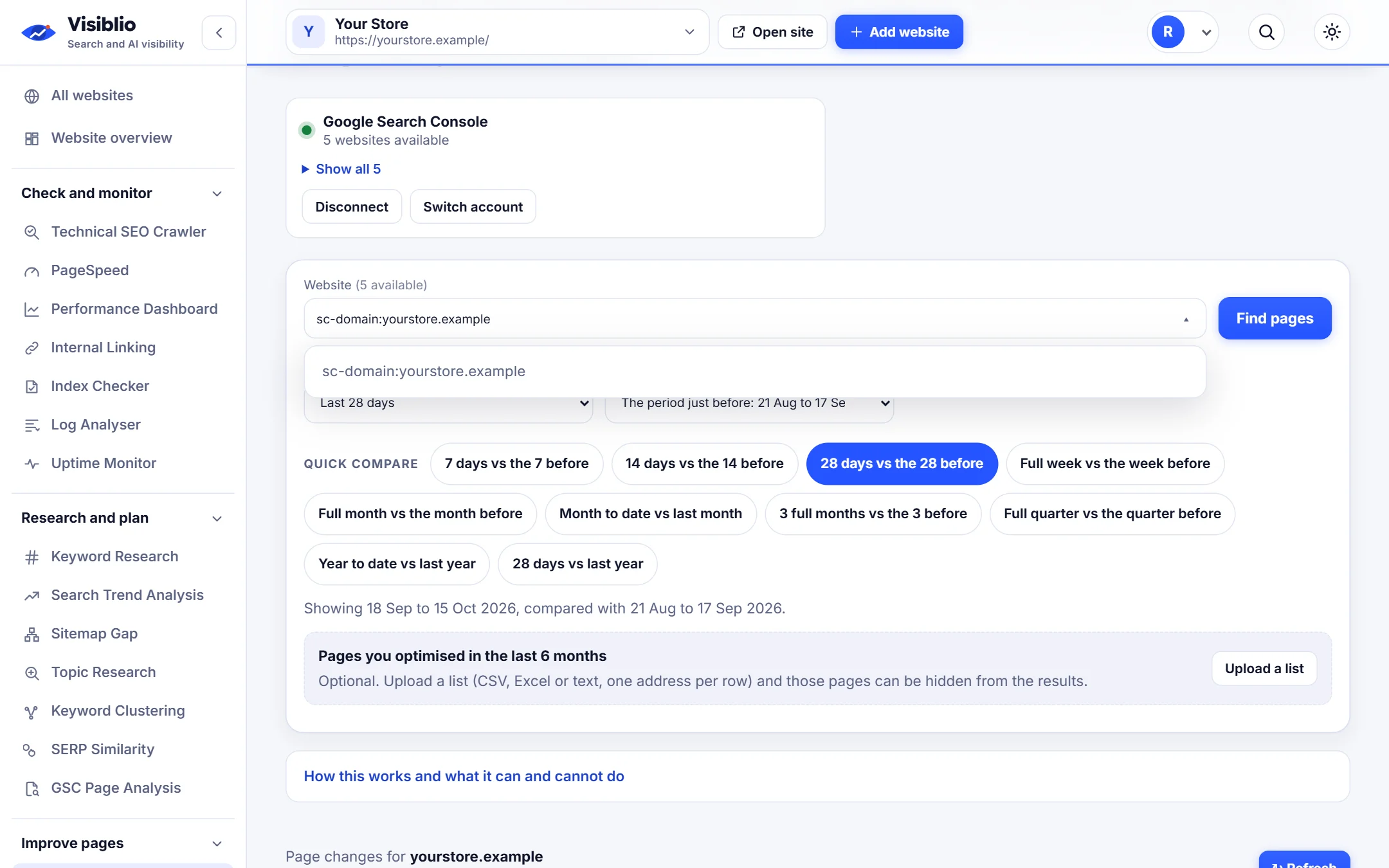Open the Last 28 days period dropdown
Image resolution: width=1389 pixels, height=868 pixels.
tap(448, 403)
